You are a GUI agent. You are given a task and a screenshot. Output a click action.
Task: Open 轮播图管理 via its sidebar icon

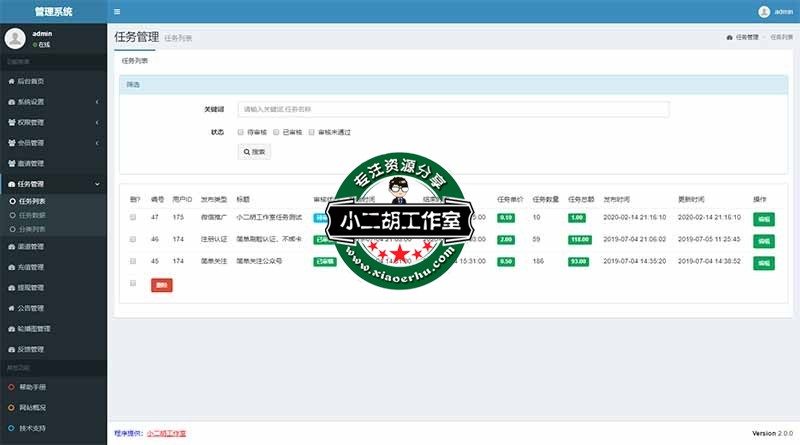pyautogui.click(x=11, y=329)
